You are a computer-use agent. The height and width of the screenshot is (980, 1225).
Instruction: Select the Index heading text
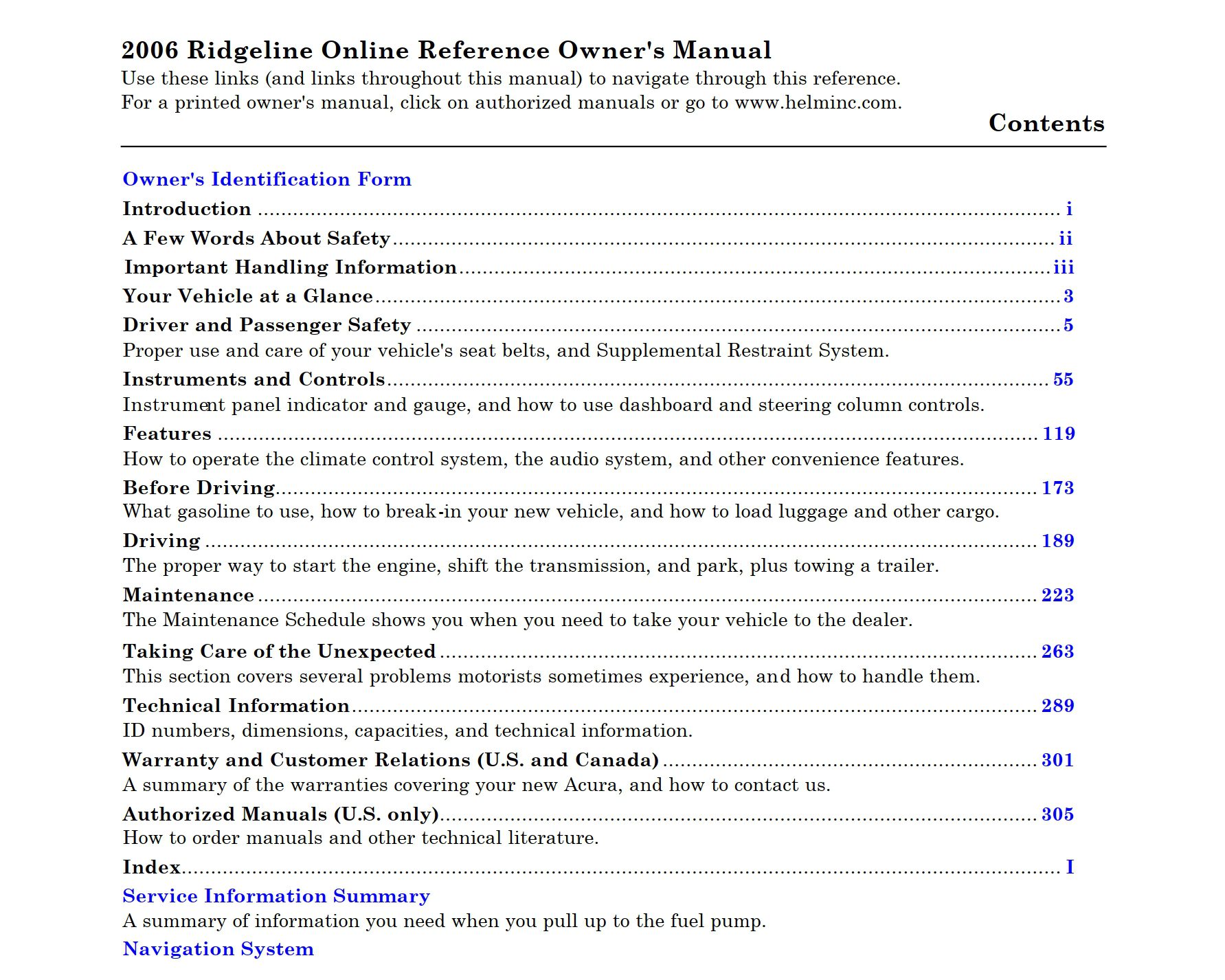coord(151,867)
